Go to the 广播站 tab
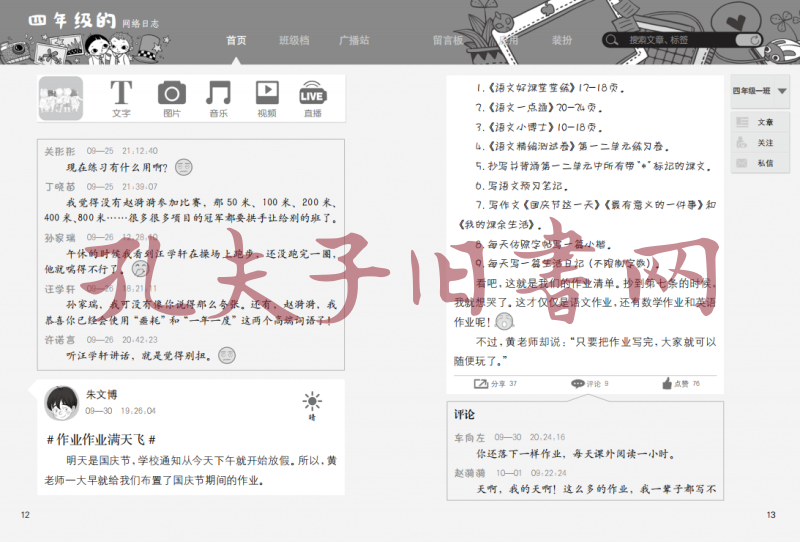This screenshot has height=542, width=800. pyautogui.click(x=354, y=40)
